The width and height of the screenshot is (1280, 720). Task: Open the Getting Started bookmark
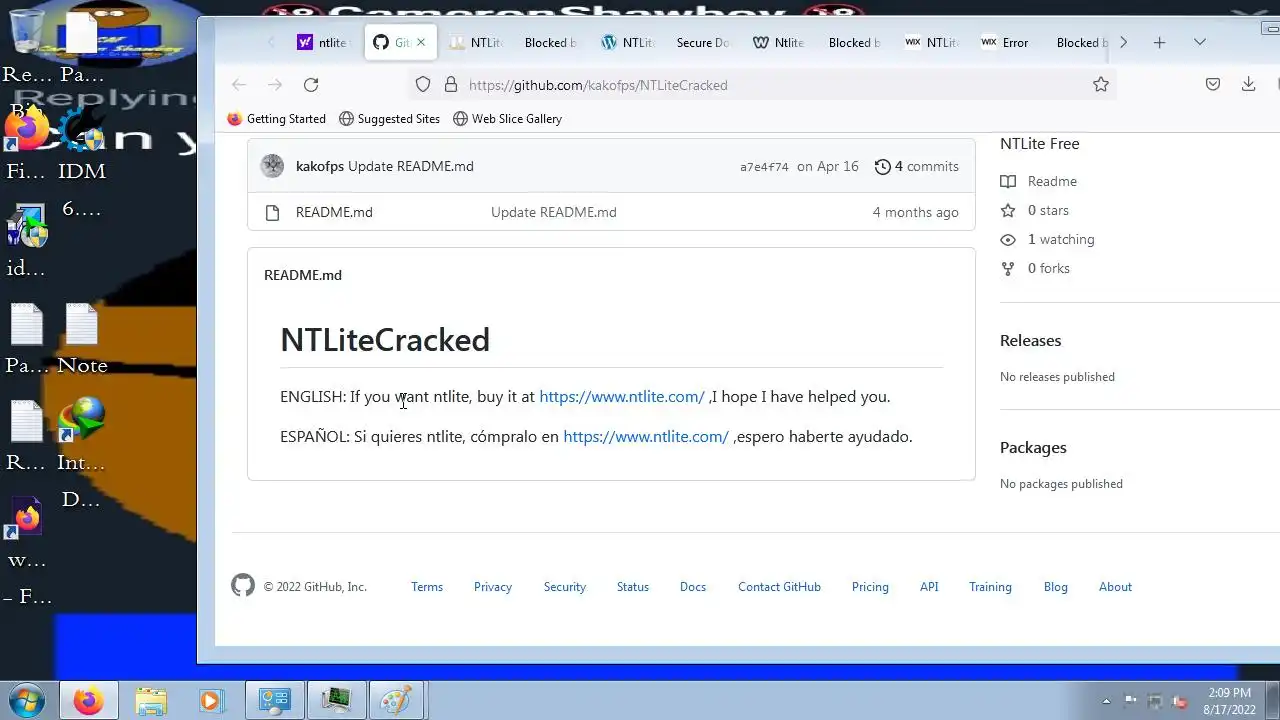coord(276,119)
